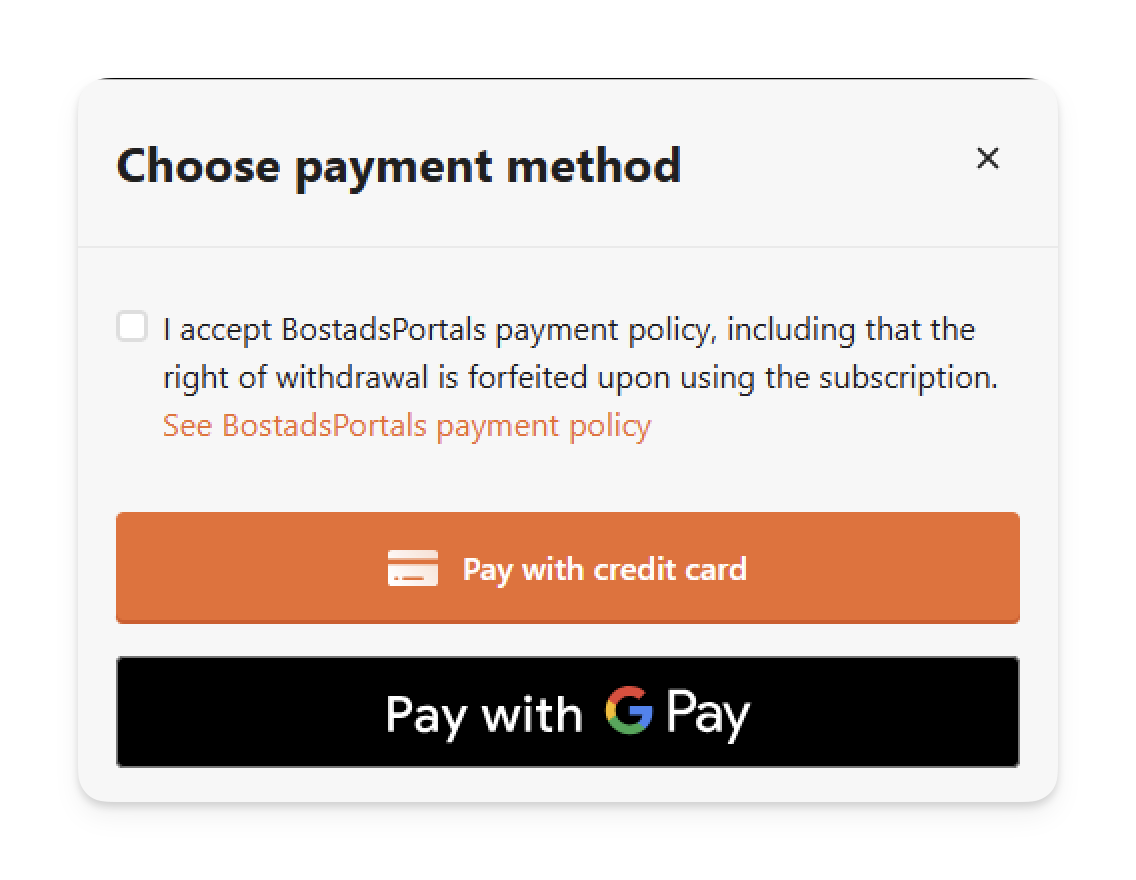Click the 'Pay with credit card' label text

pos(605,570)
